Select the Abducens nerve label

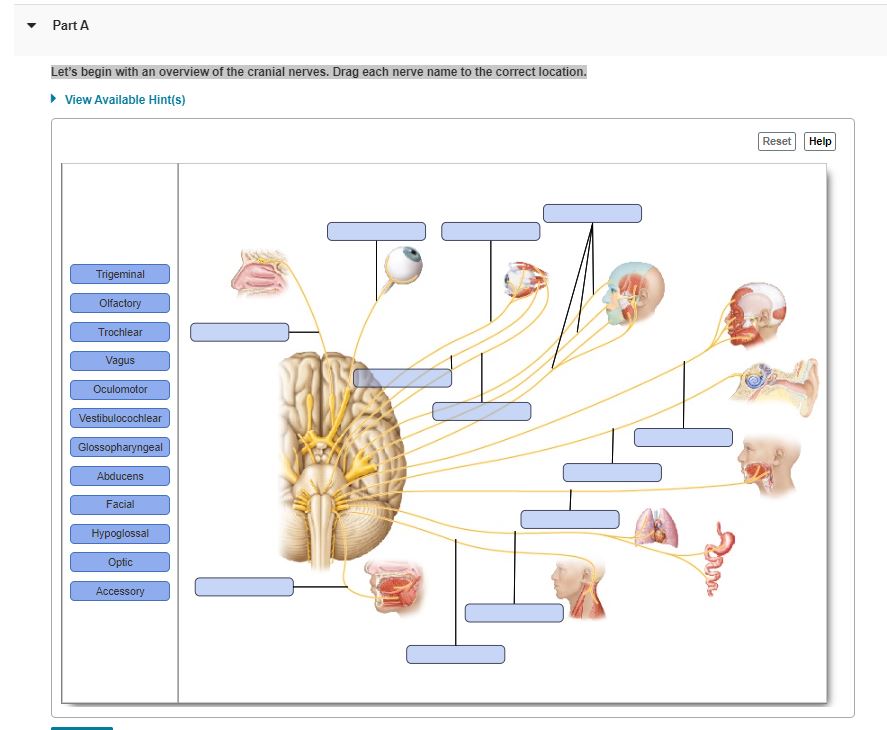[x=120, y=476]
